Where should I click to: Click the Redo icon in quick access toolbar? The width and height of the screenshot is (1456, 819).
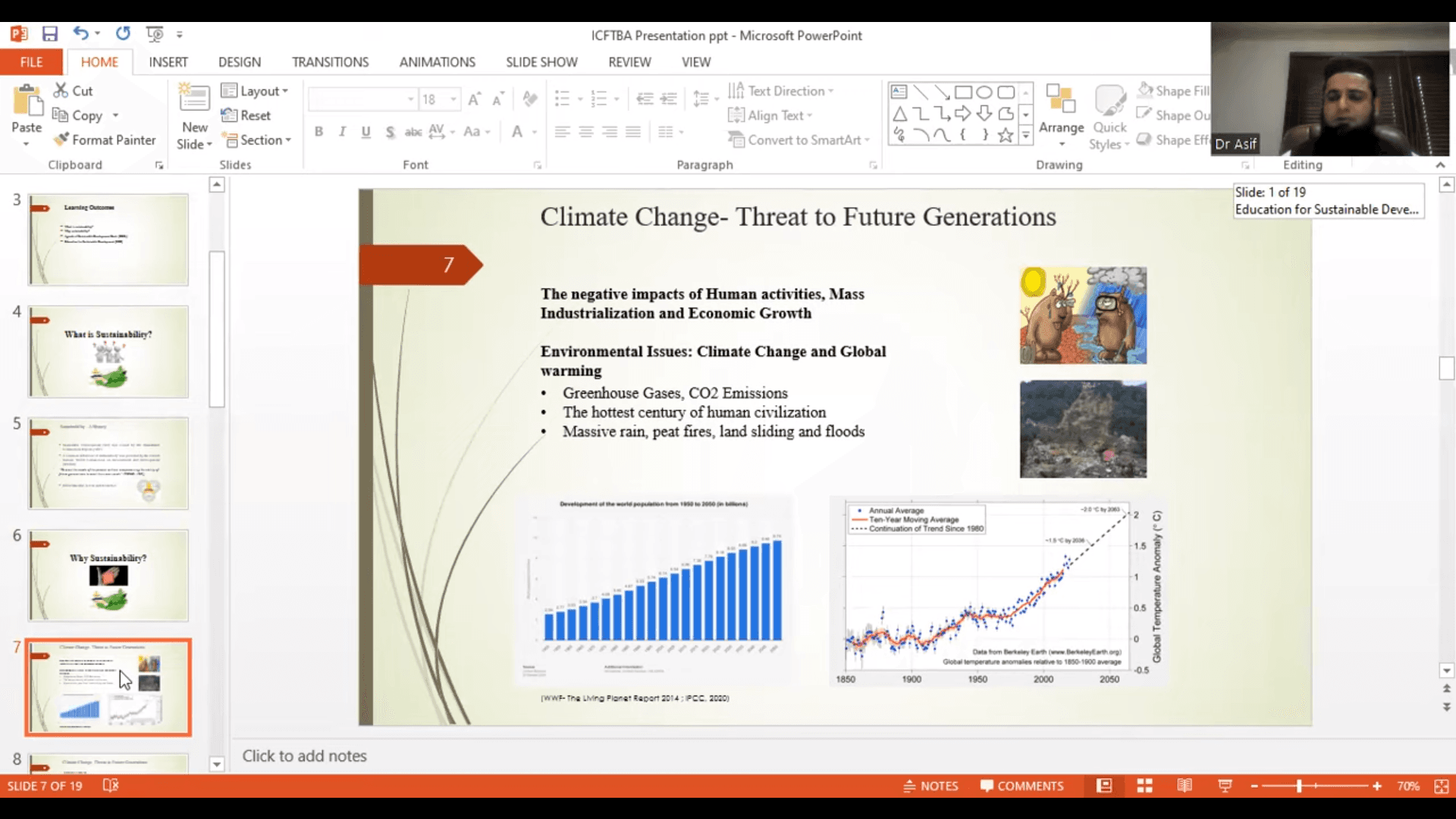tap(123, 33)
